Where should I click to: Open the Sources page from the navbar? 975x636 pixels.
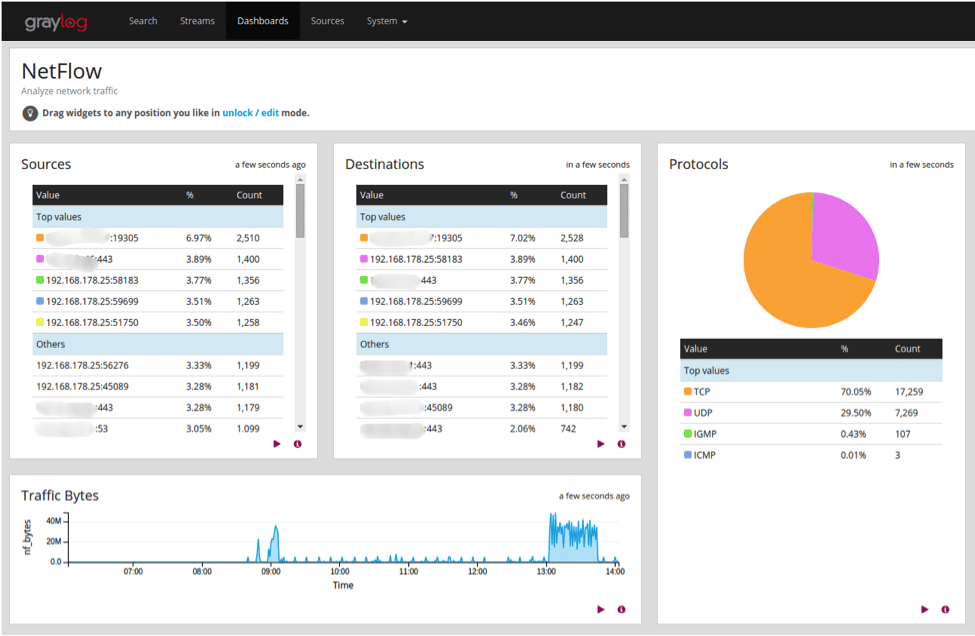tap(327, 20)
